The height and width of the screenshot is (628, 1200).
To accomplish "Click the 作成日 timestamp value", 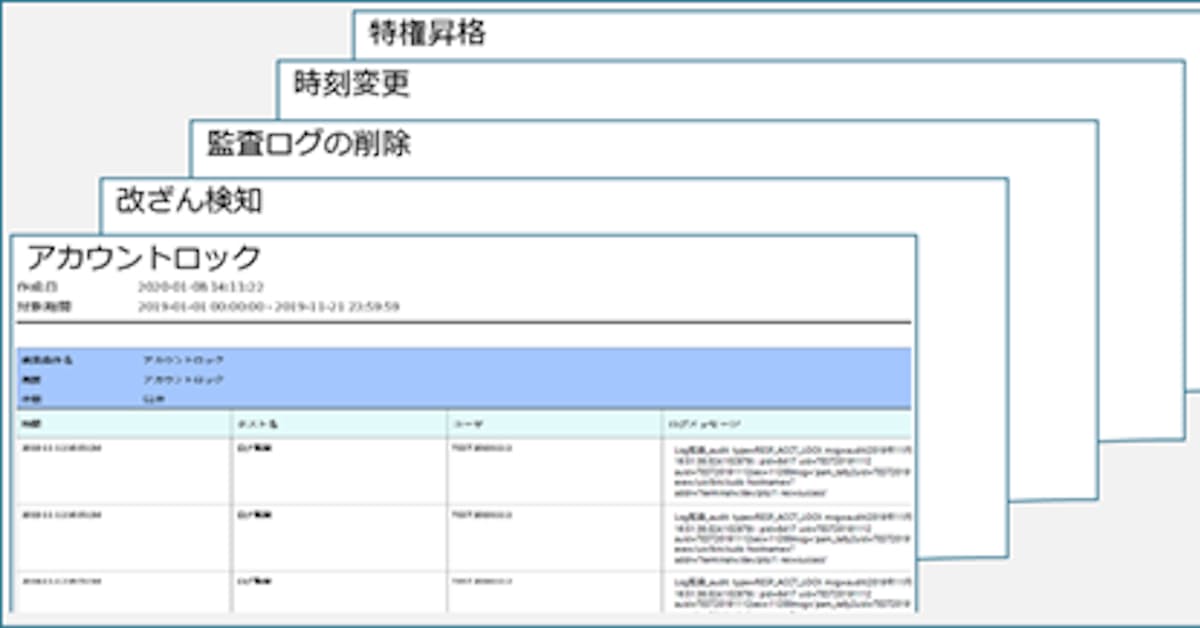I will tap(201, 287).
